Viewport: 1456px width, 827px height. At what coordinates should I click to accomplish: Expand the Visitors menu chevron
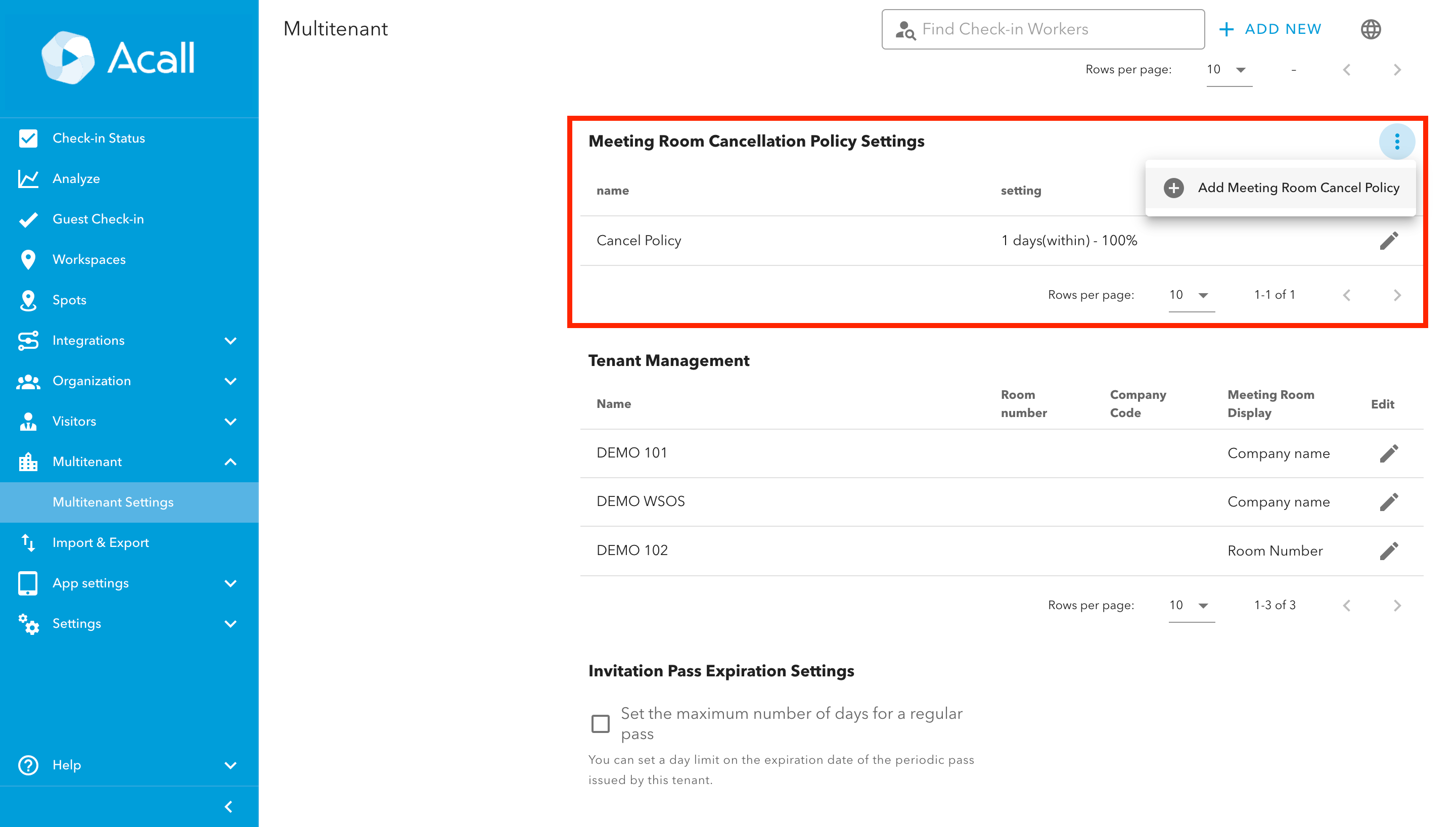click(231, 422)
